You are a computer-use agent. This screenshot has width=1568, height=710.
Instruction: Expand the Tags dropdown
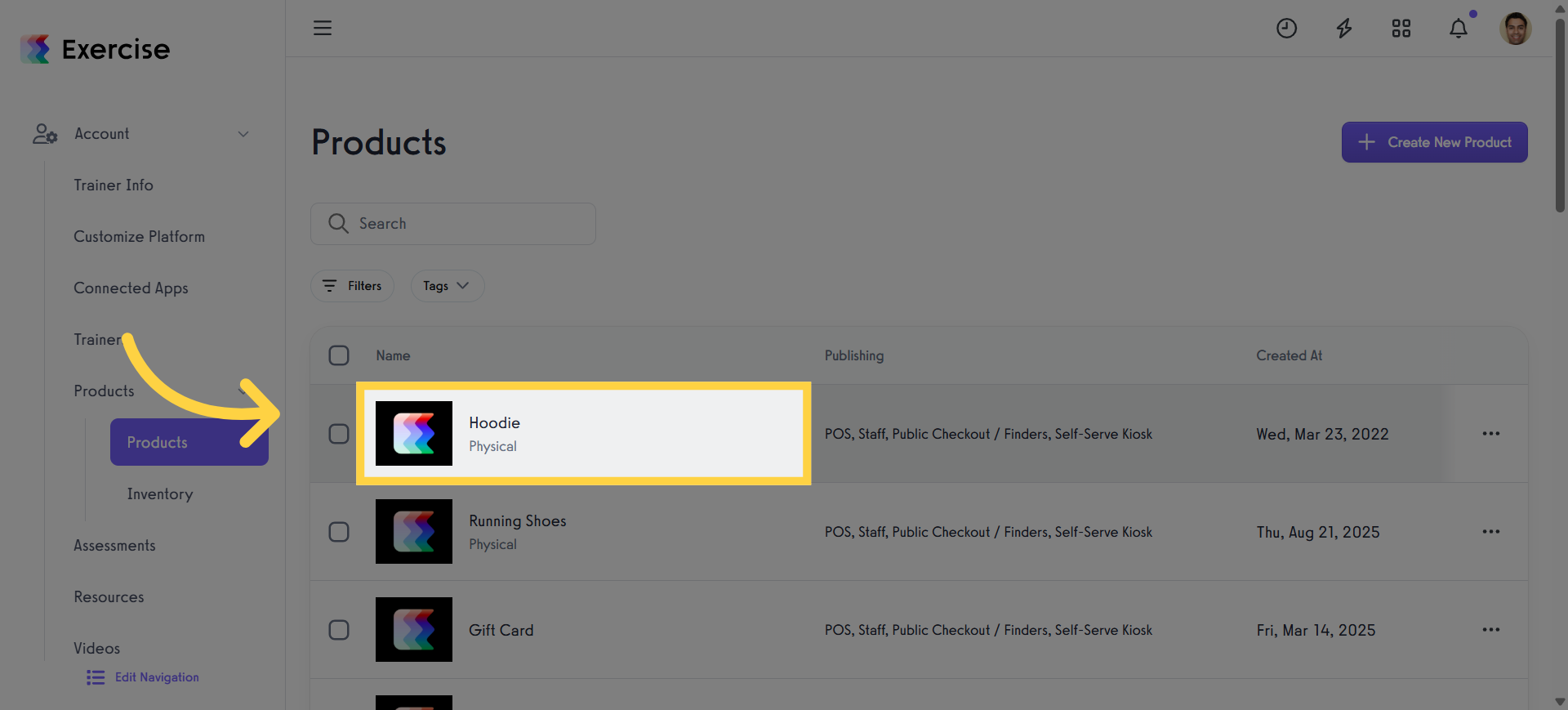(447, 286)
